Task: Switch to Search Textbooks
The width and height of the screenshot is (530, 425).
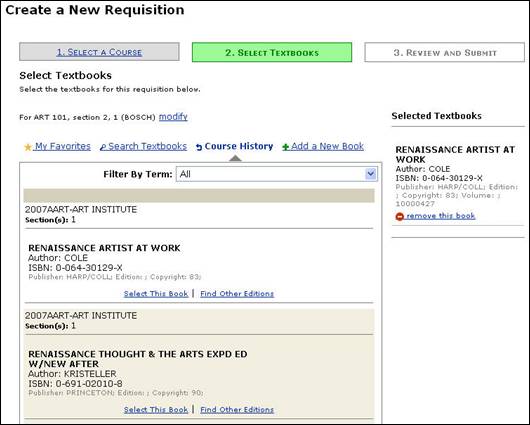Action: click(147, 146)
